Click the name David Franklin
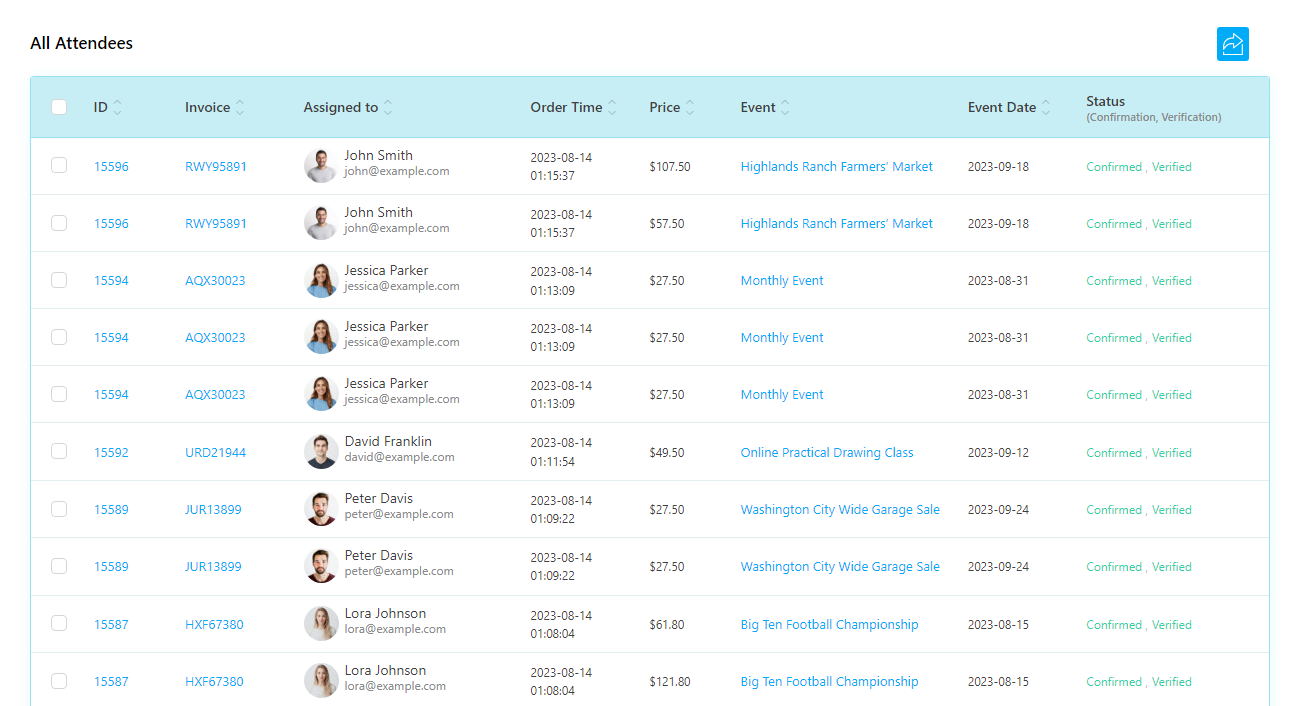1299x706 pixels. point(388,441)
